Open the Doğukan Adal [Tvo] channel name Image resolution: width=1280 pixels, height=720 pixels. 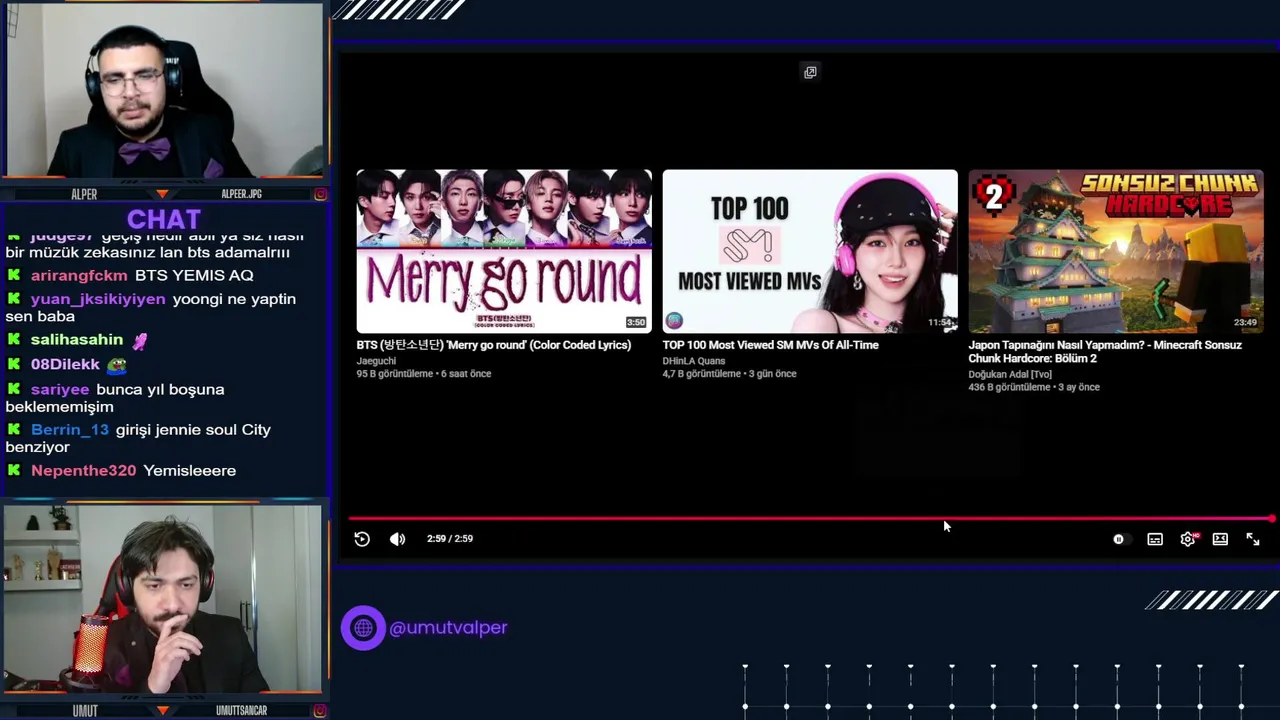pos(1010,374)
